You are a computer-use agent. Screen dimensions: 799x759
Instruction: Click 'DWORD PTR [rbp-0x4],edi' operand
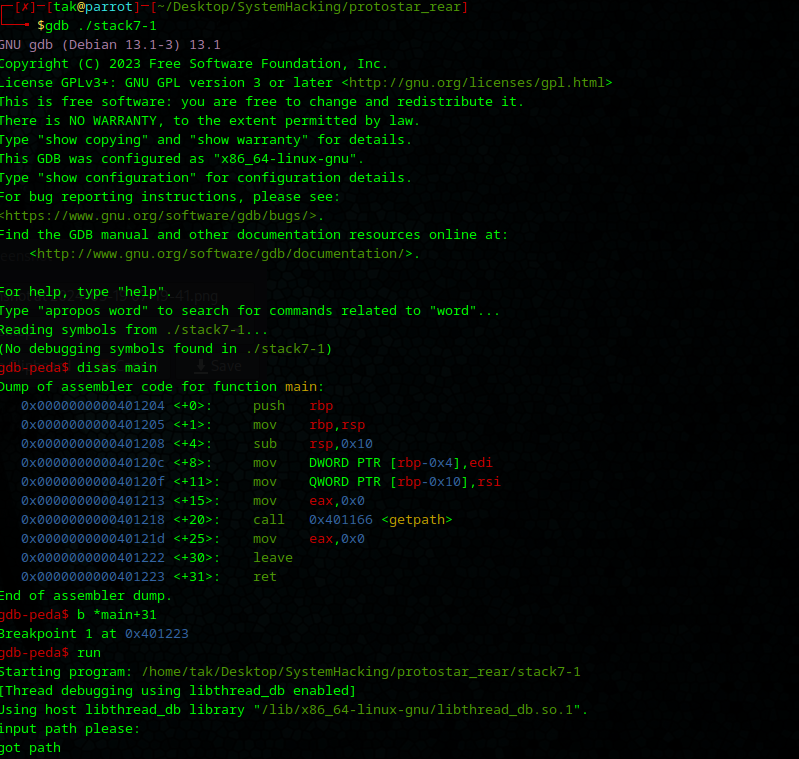point(401,463)
